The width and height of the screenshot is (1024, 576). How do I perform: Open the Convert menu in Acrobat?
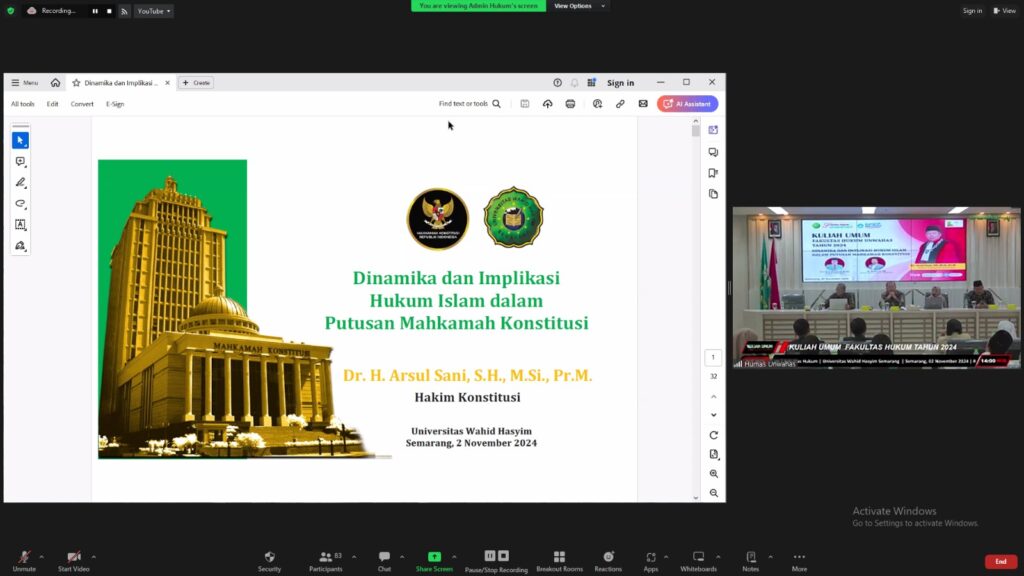click(82, 104)
